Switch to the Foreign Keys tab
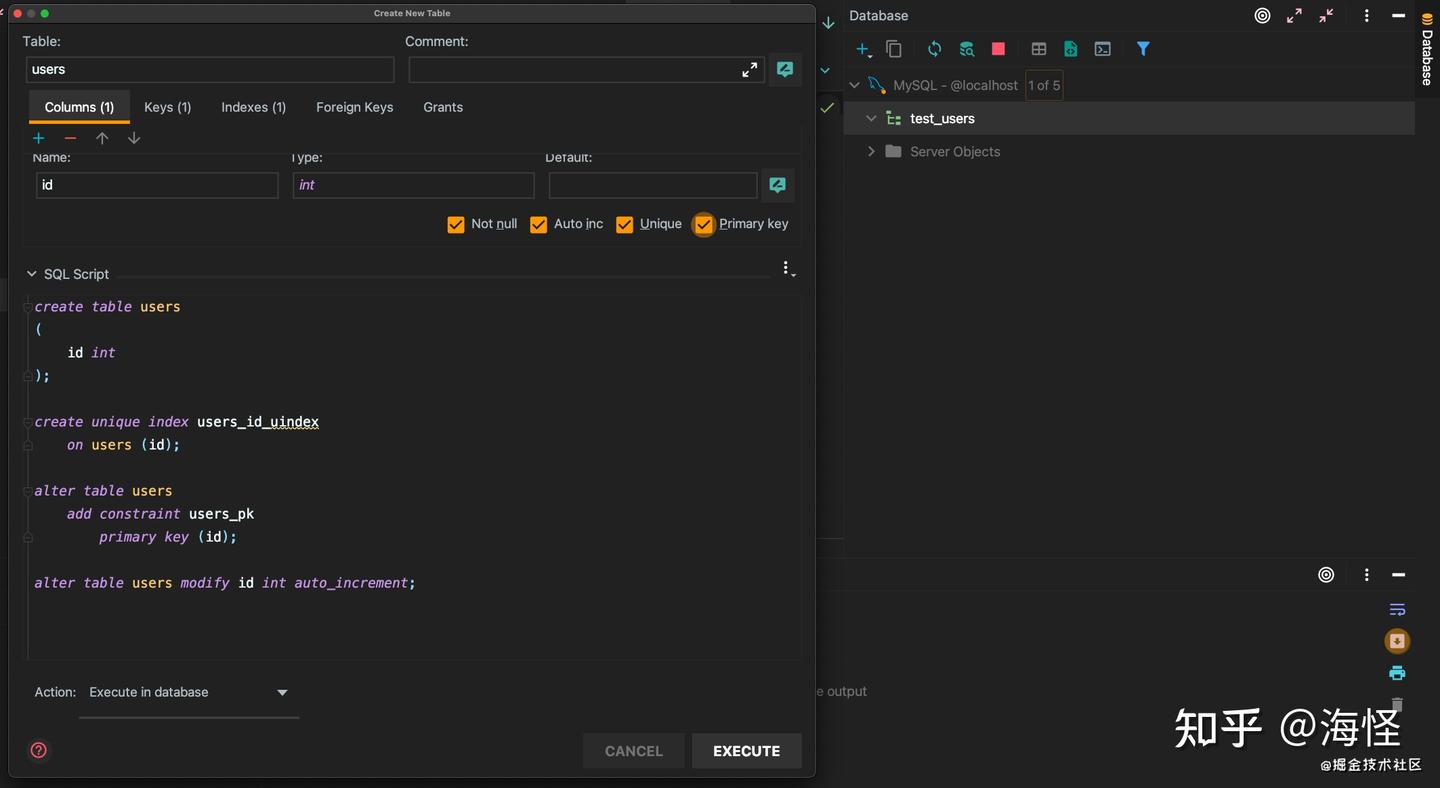This screenshot has width=1440, height=788. click(354, 107)
